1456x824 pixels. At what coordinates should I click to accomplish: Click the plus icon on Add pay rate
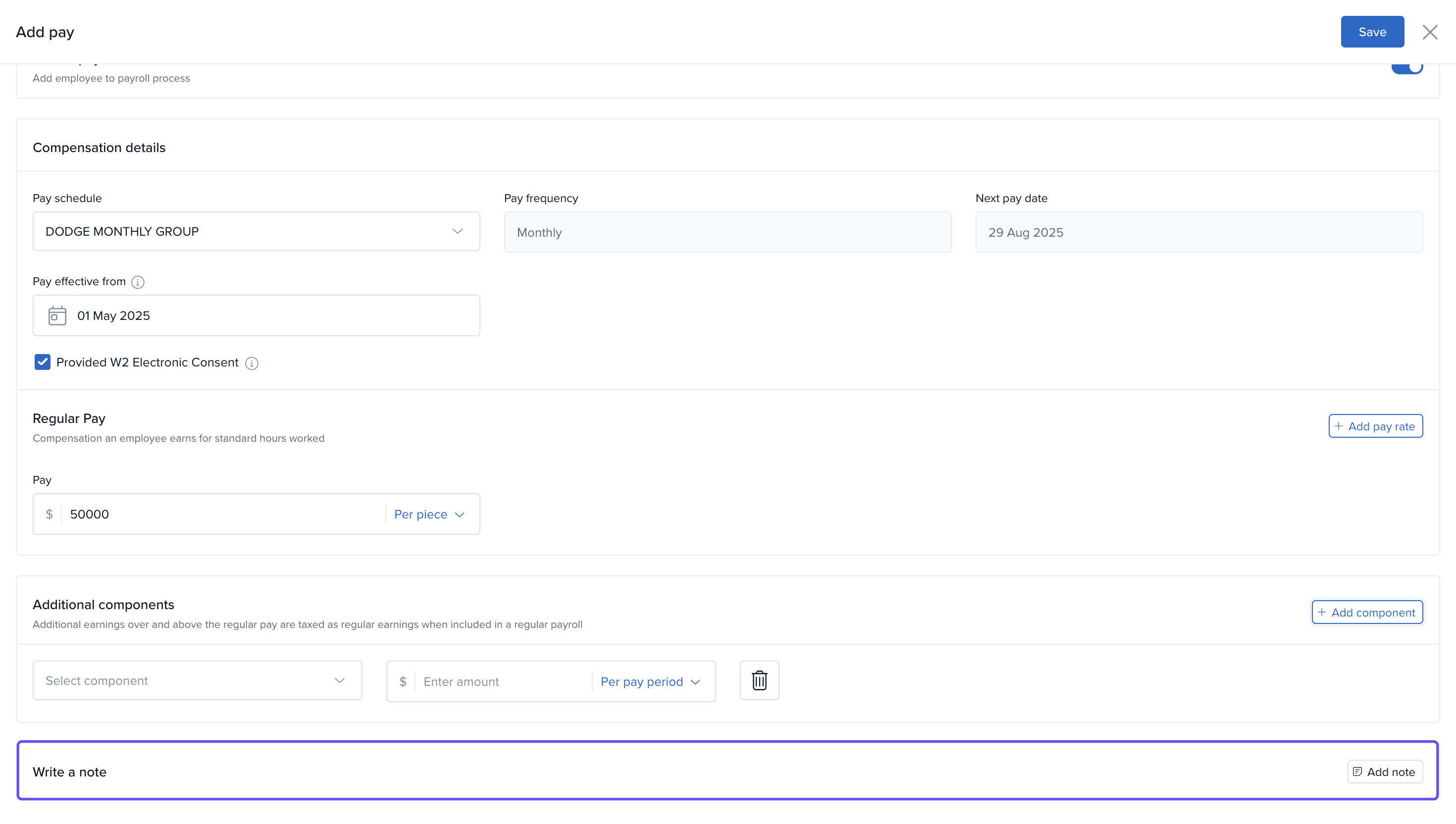tap(1338, 426)
